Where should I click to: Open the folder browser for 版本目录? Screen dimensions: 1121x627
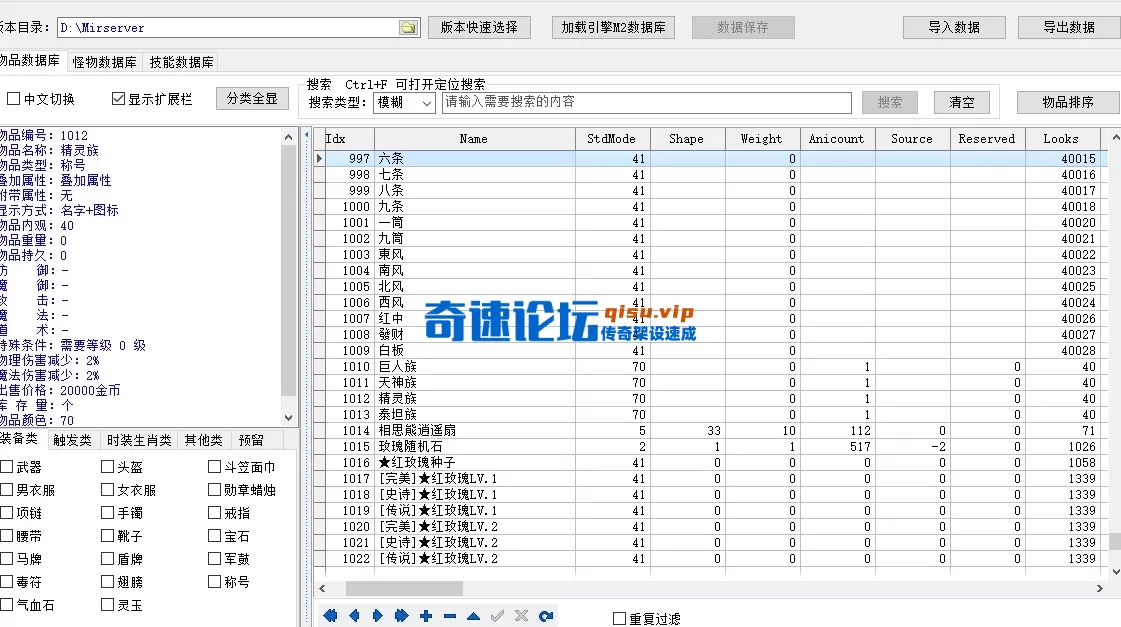coord(408,27)
